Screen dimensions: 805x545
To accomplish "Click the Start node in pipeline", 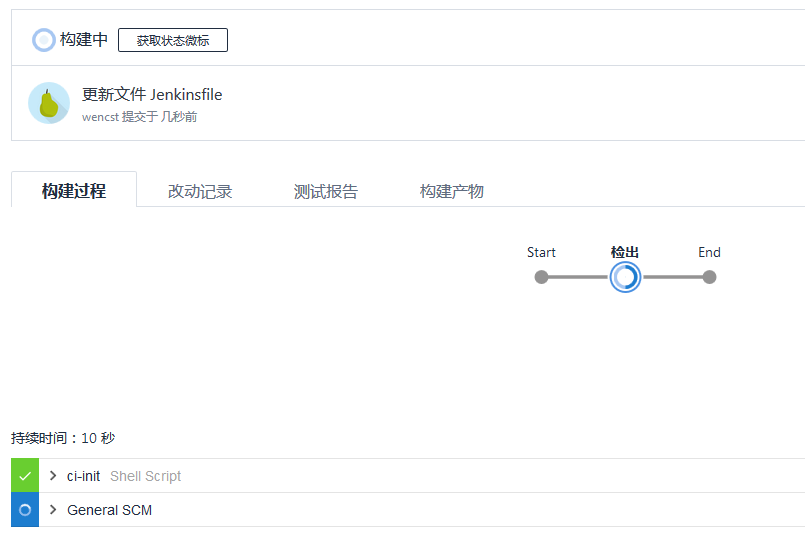I will click(x=541, y=277).
